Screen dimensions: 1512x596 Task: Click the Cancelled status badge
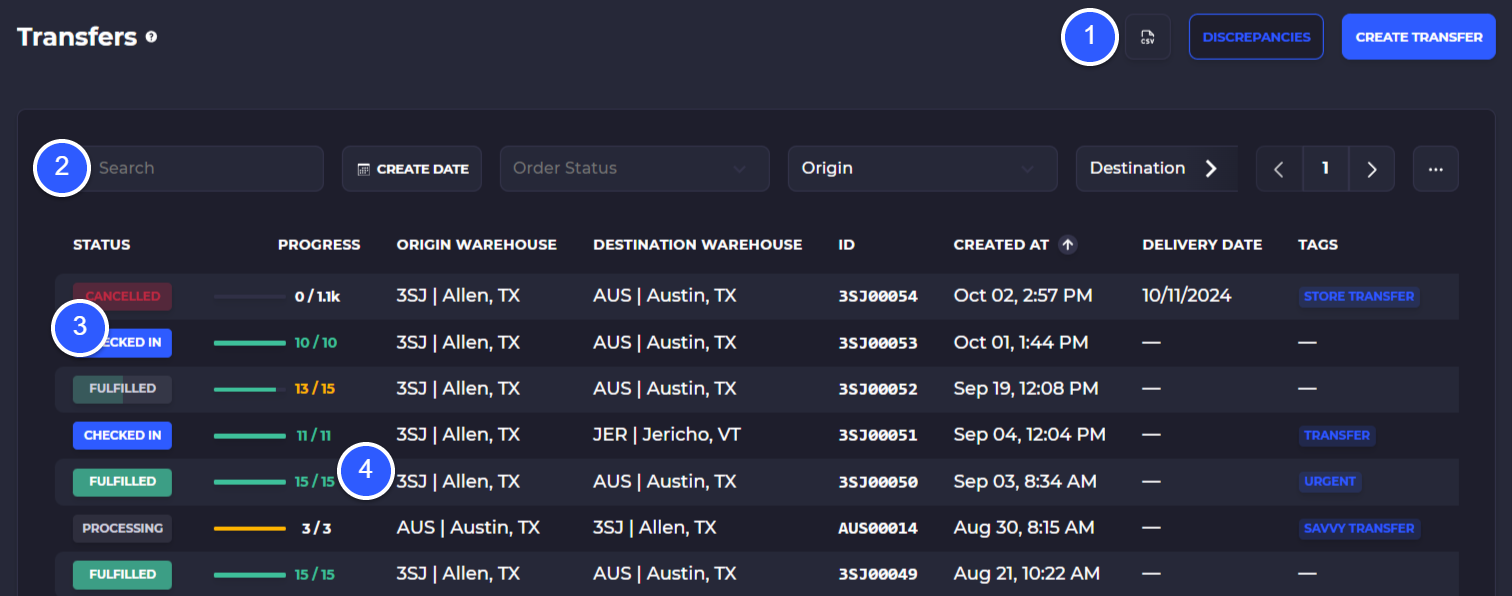(x=122, y=296)
